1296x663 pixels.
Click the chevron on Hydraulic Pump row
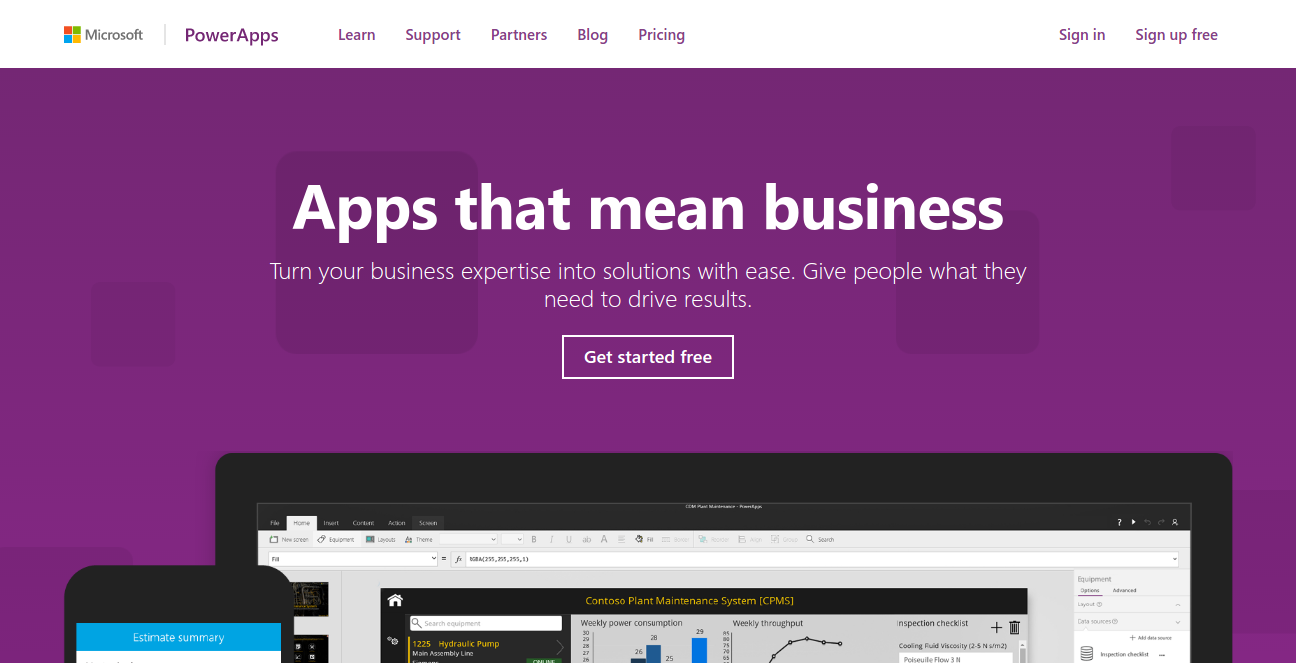tap(560, 647)
